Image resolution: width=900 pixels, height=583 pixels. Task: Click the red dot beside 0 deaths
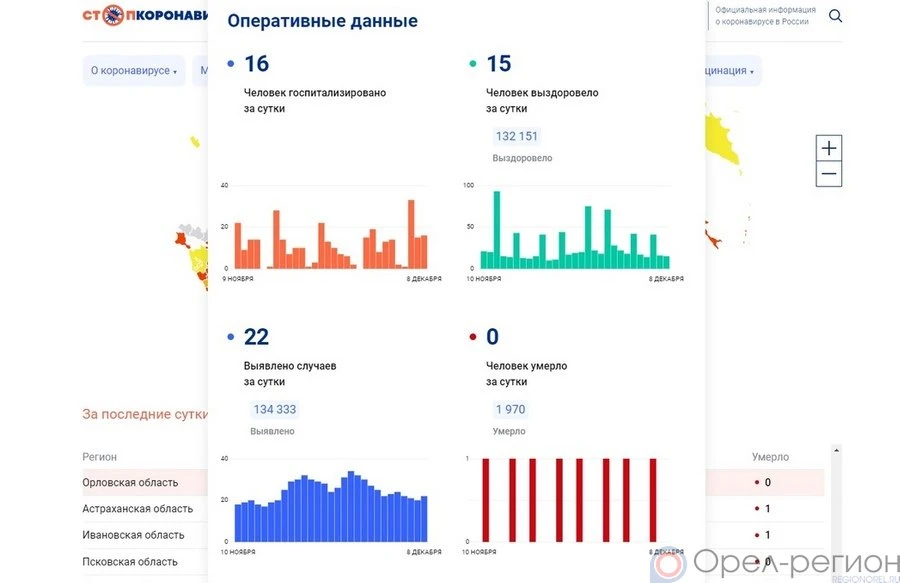pos(473,337)
